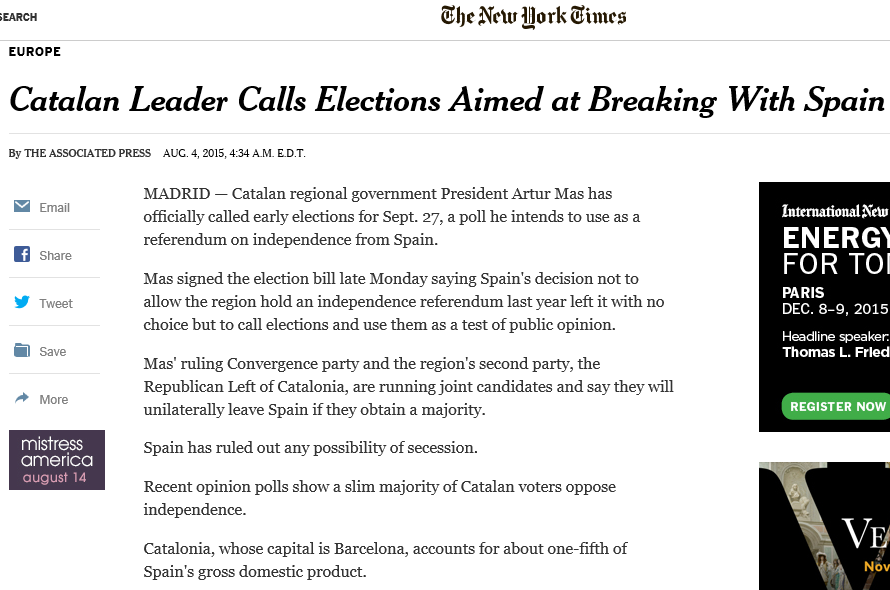Click the Register Now button
The image size is (890, 590).
[x=836, y=407]
